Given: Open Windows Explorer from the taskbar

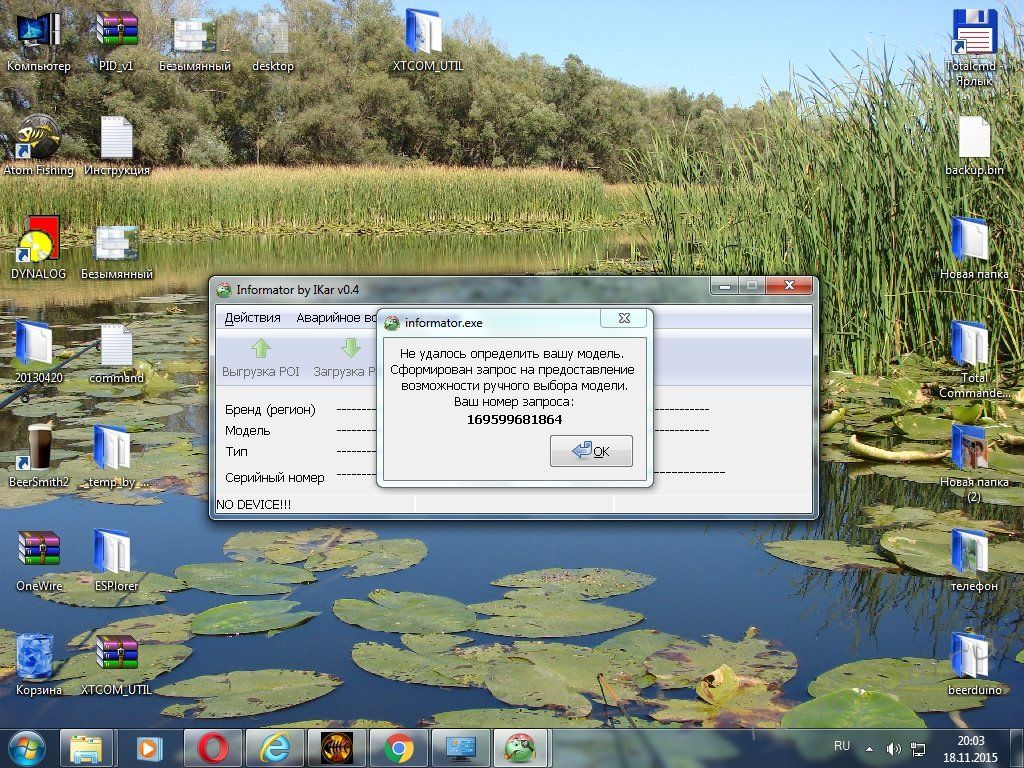Looking at the screenshot, I should [86, 747].
